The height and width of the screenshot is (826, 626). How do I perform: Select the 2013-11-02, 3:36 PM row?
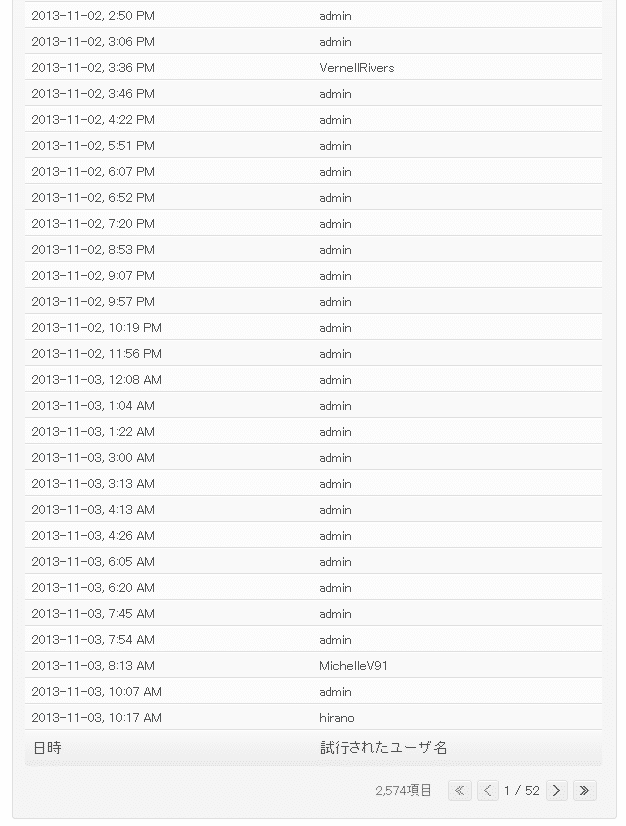(x=313, y=67)
